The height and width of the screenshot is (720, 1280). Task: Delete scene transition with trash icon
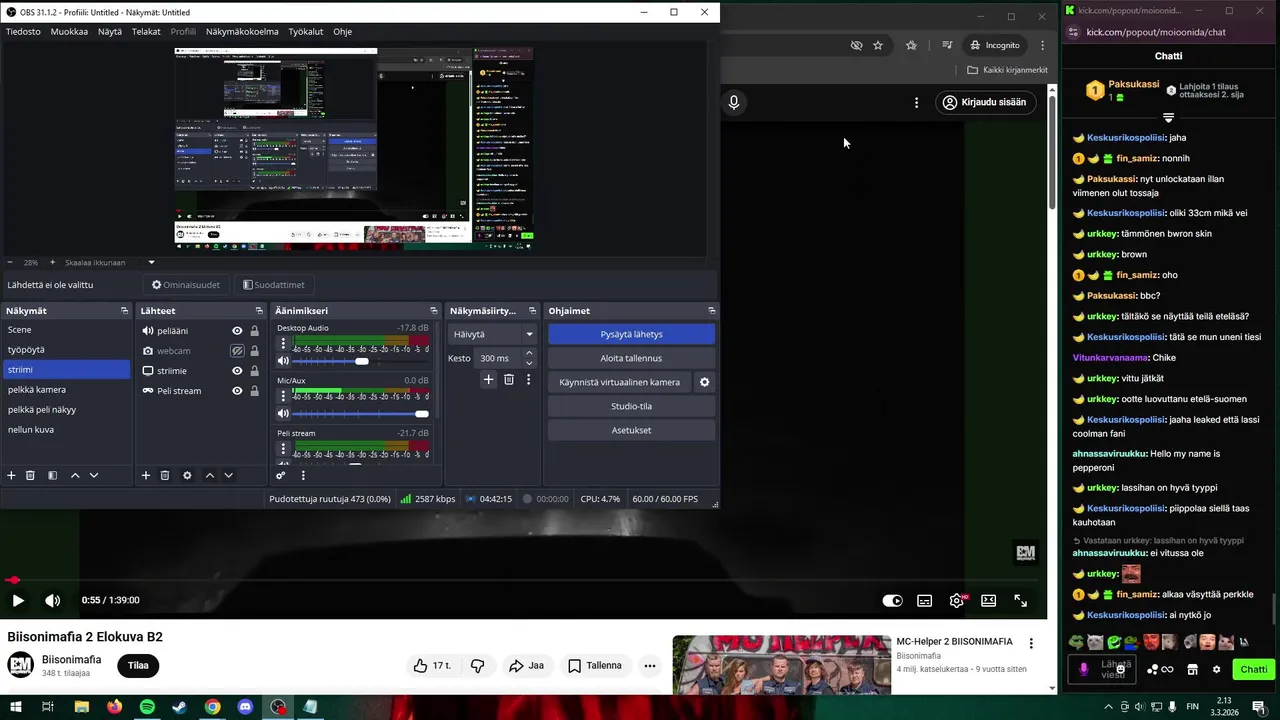(509, 380)
